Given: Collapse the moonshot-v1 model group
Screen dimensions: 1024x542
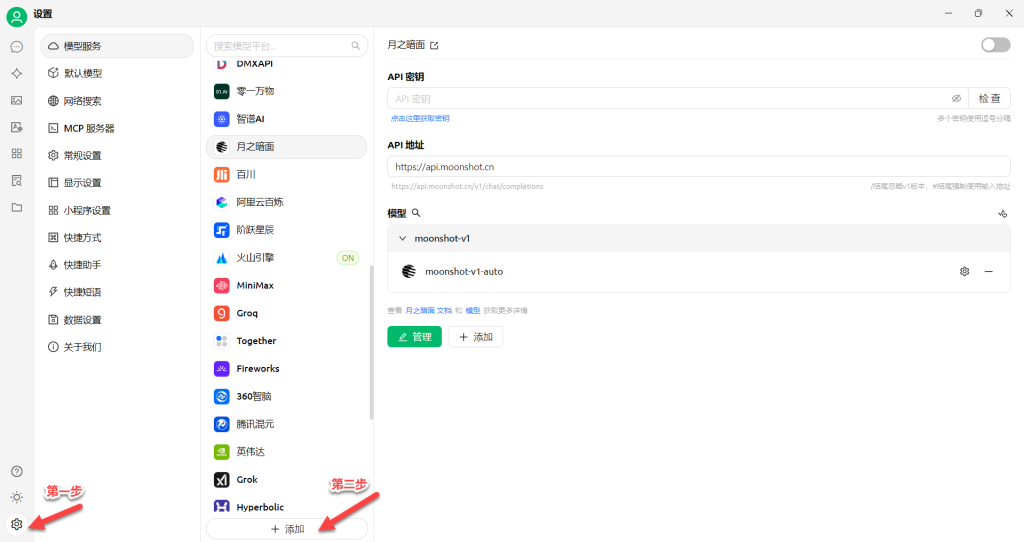Looking at the screenshot, I should click(402, 238).
